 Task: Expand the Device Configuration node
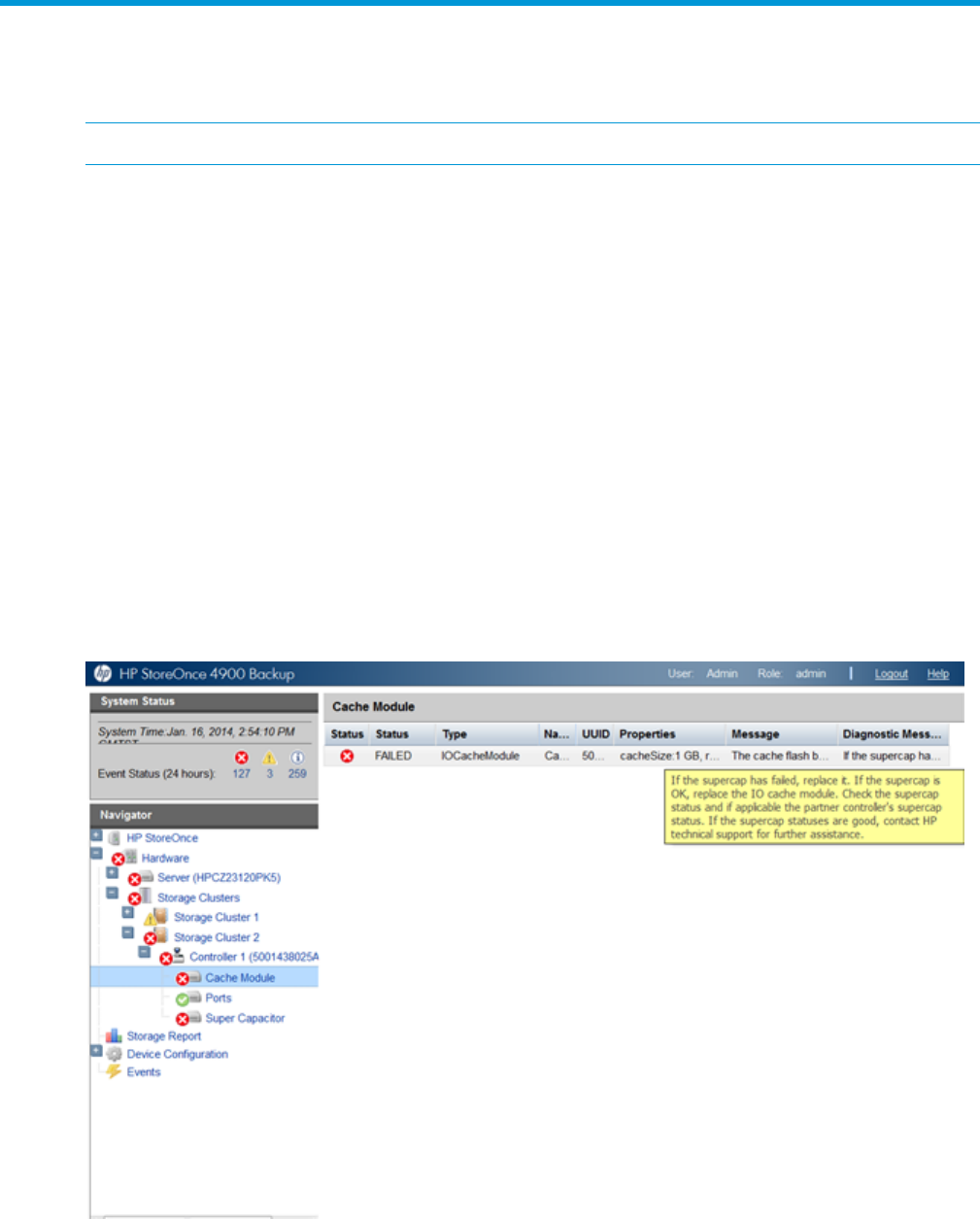[96, 1051]
